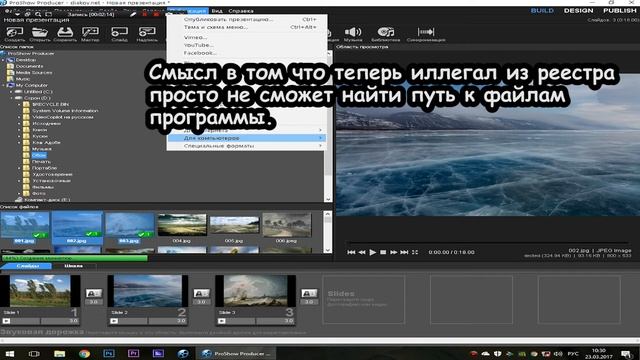Click the rewind button in preview controls
Viewport: 640px width, 360px height.
tap(362, 252)
